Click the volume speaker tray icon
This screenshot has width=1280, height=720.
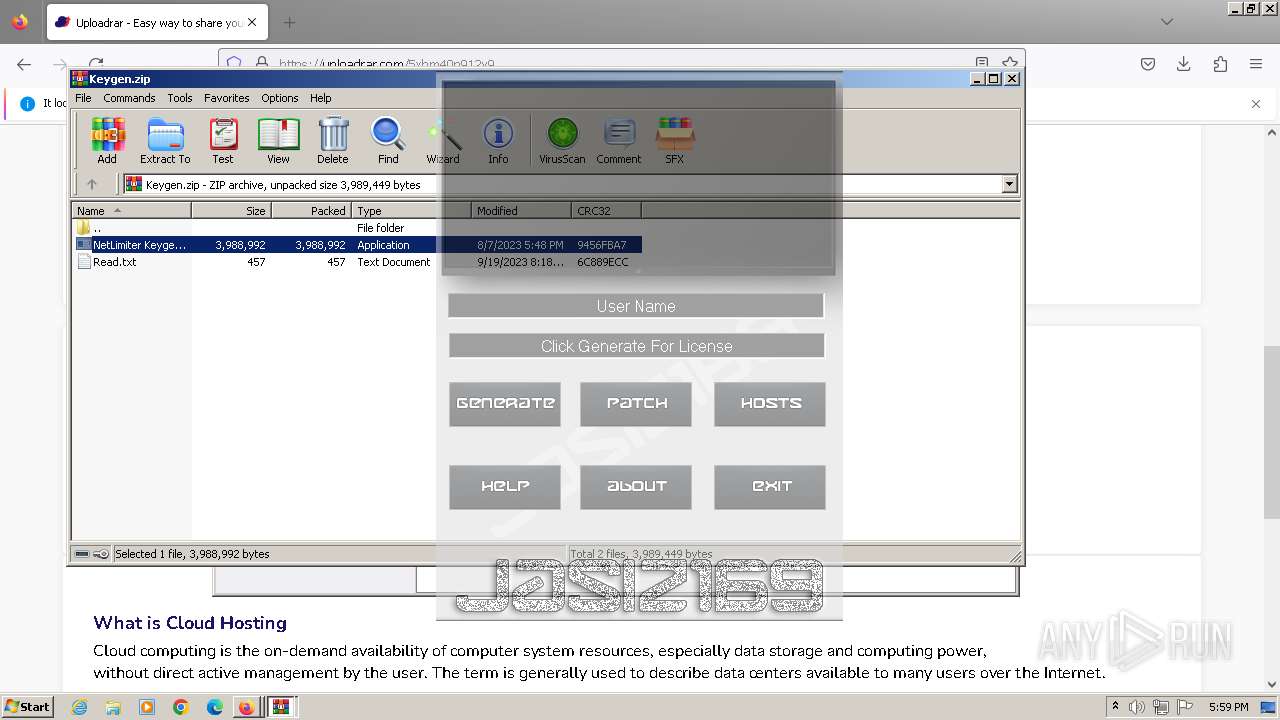pyautogui.click(x=1137, y=707)
